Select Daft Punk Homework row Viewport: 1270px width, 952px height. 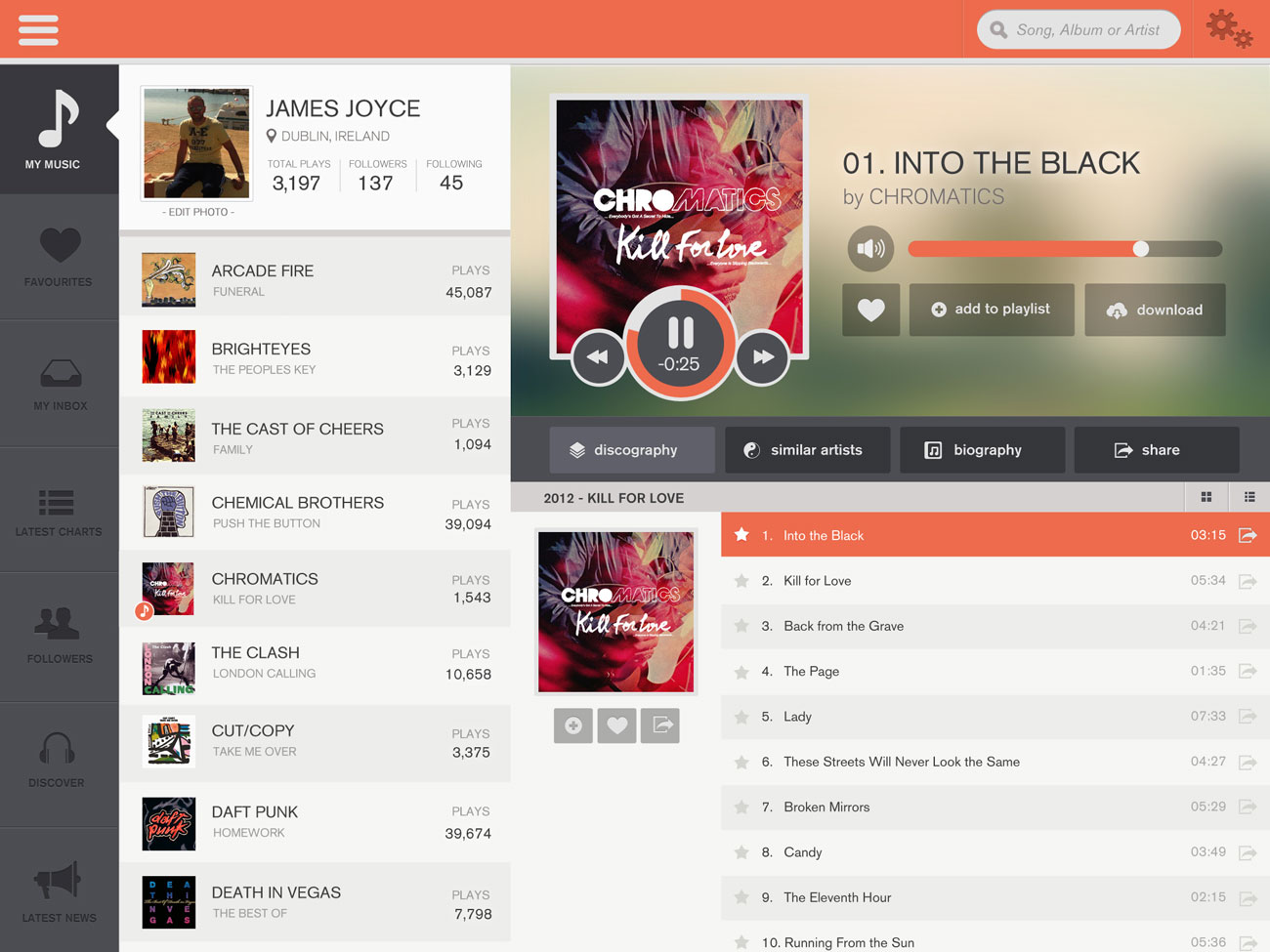(315, 822)
